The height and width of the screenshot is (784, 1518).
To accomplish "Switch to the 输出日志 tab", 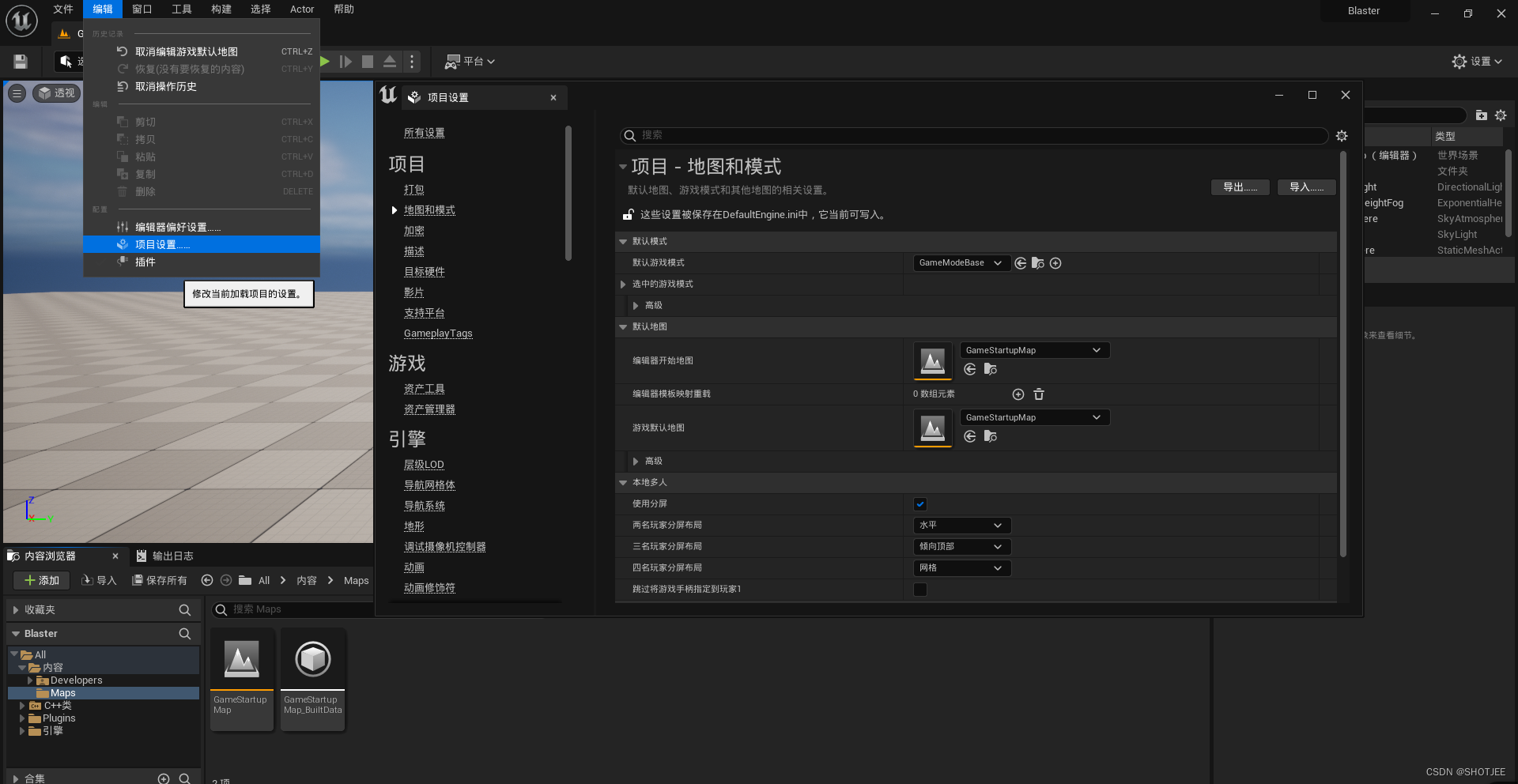I will coord(164,556).
